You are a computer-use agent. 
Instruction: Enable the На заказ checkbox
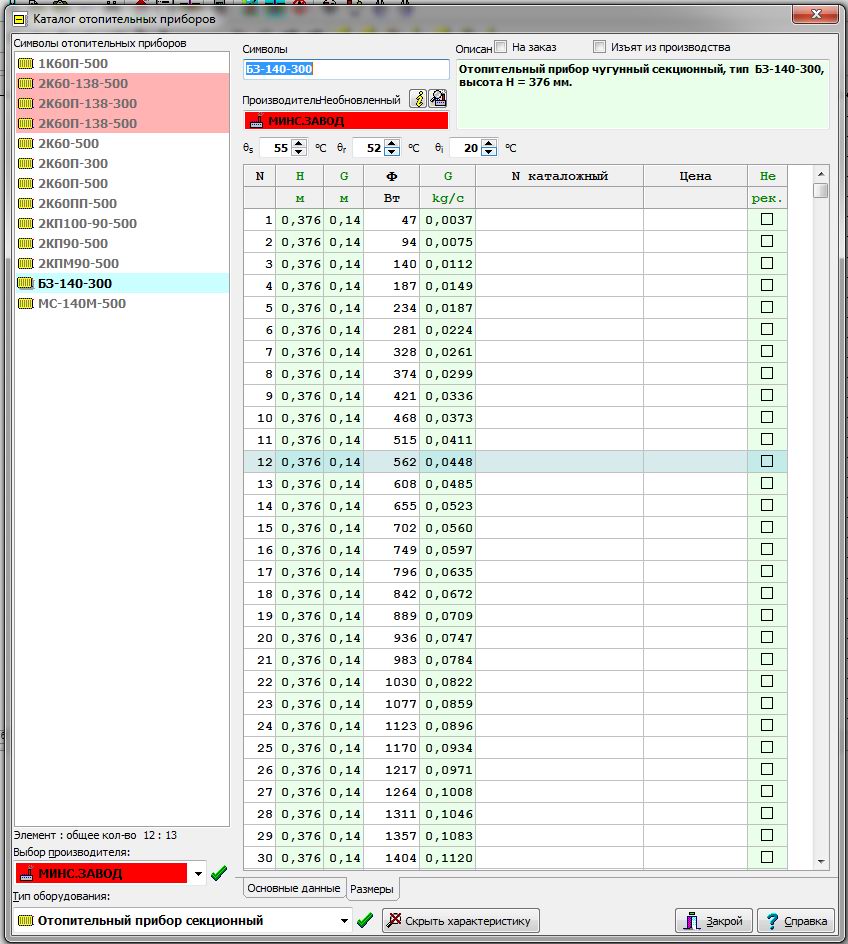click(x=501, y=47)
